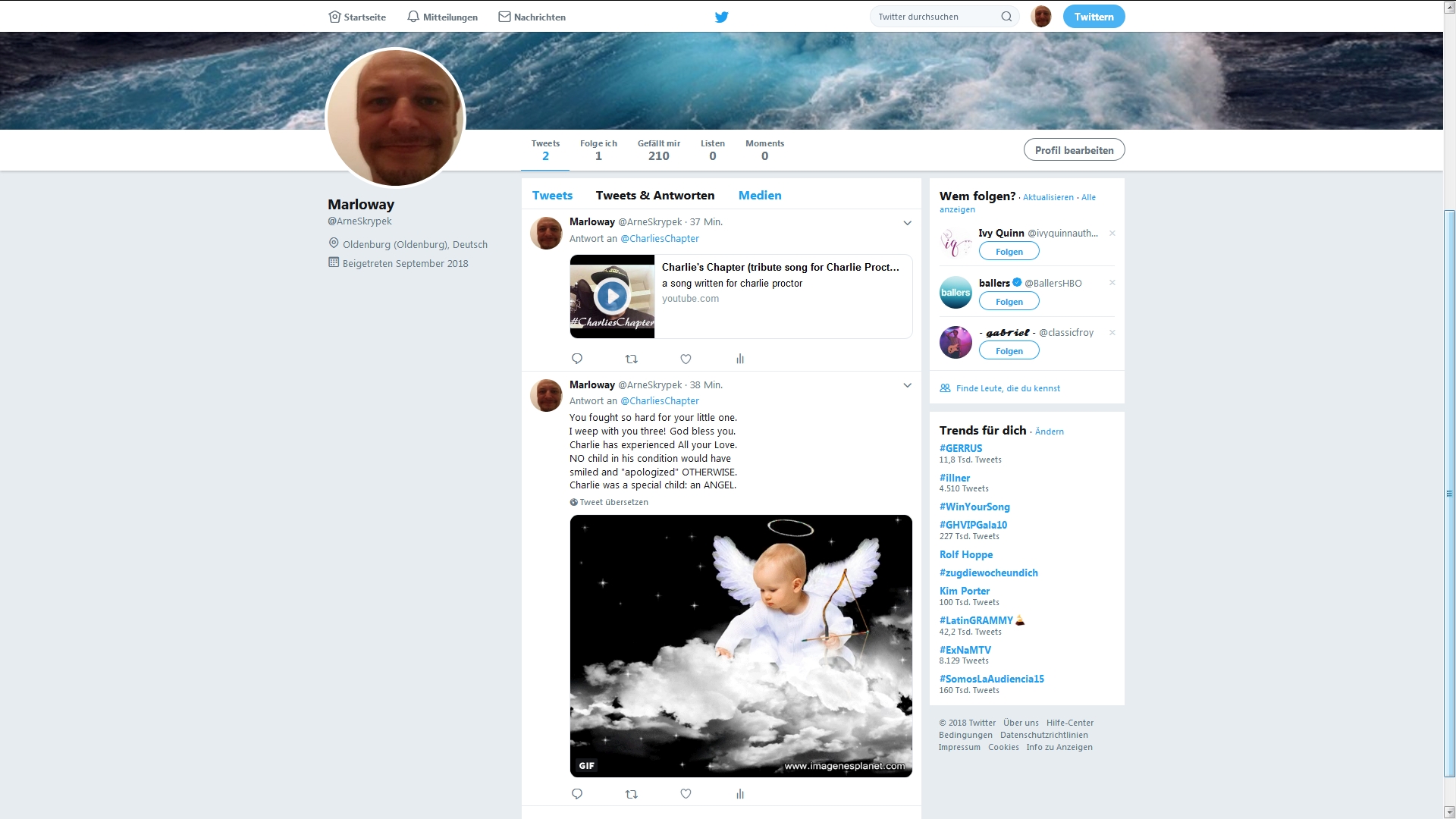The width and height of the screenshot is (1456, 819).
Task: Dismiss Ivy Quinn suggestion
Action: point(1112,234)
